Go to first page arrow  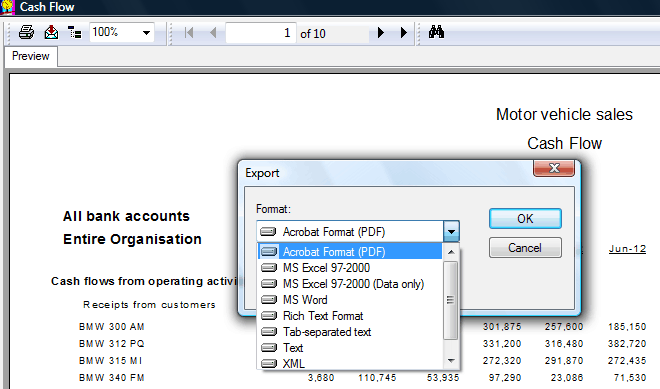(x=189, y=32)
